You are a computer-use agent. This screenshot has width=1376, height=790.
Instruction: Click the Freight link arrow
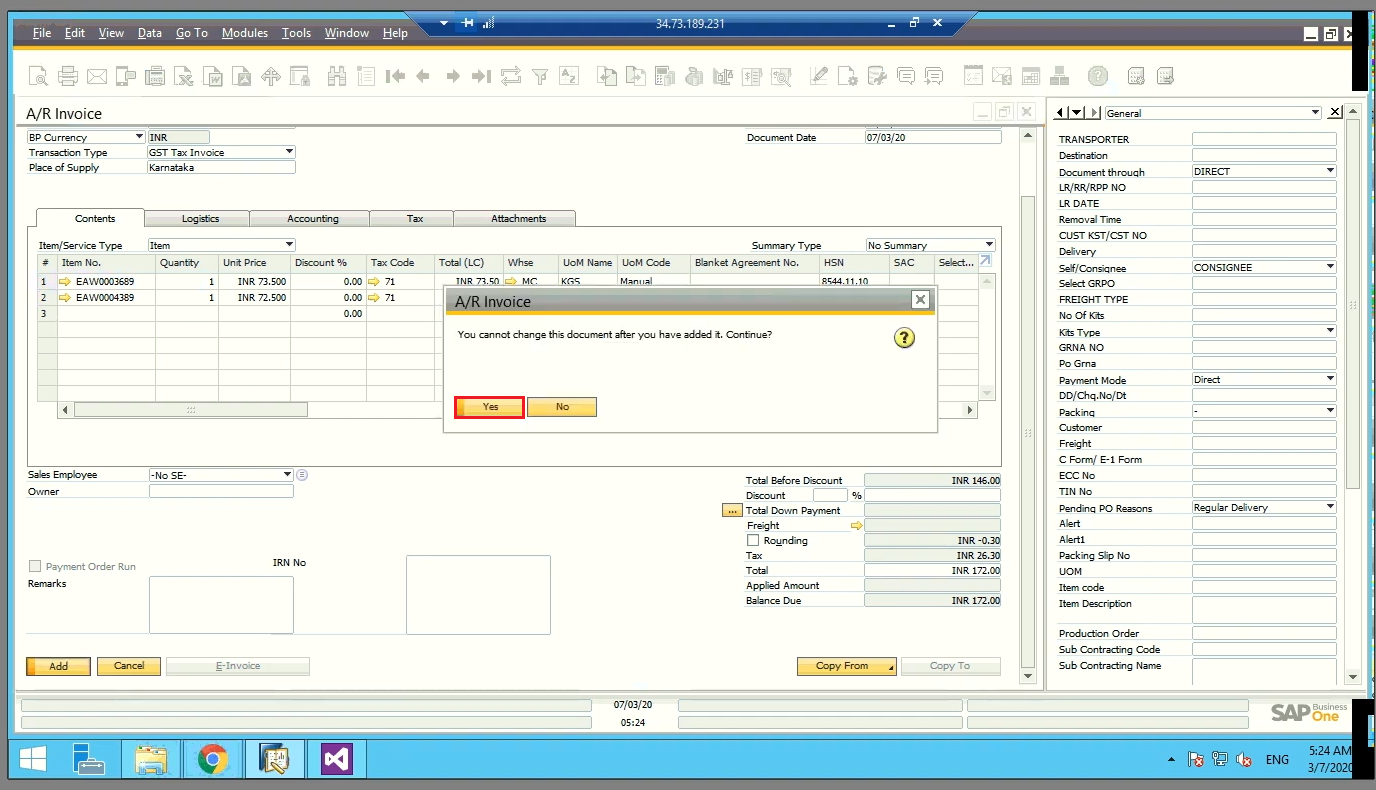coord(856,525)
